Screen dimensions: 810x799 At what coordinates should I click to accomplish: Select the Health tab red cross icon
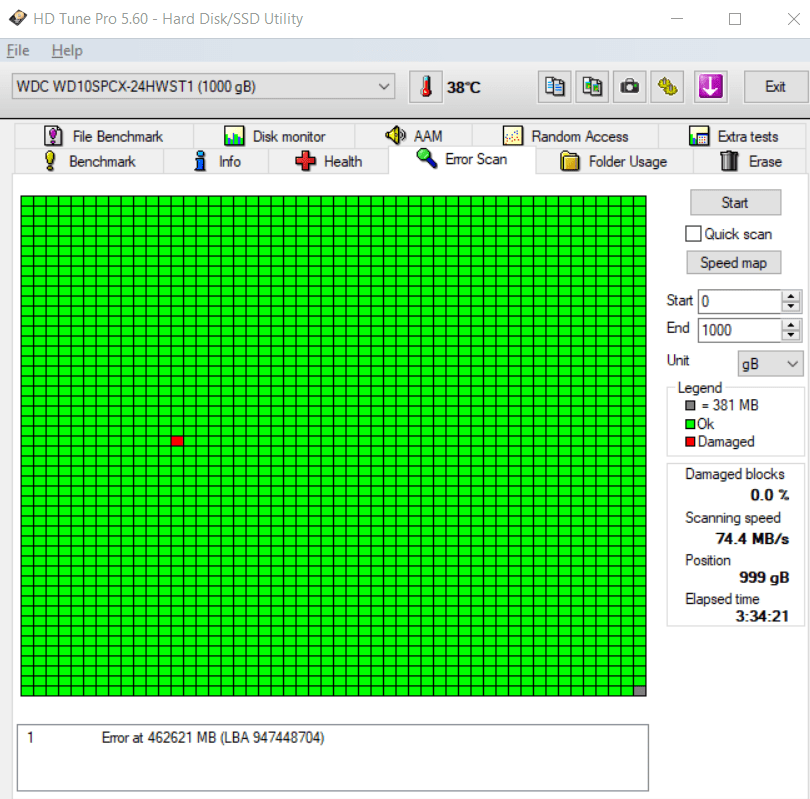(x=305, y=159)
